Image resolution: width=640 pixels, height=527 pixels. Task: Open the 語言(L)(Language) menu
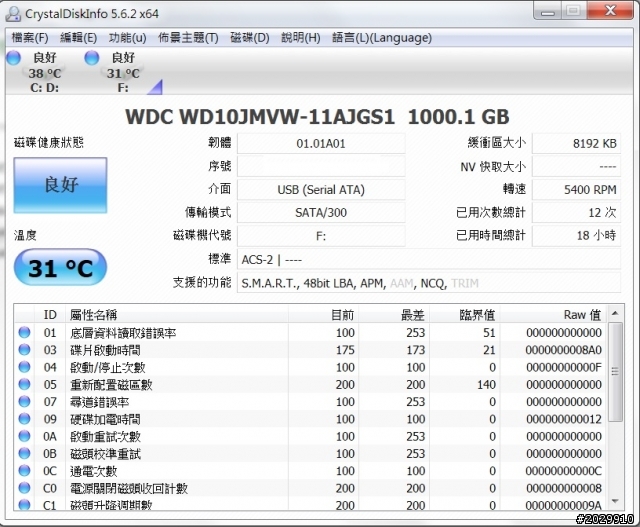click(382, 38)
